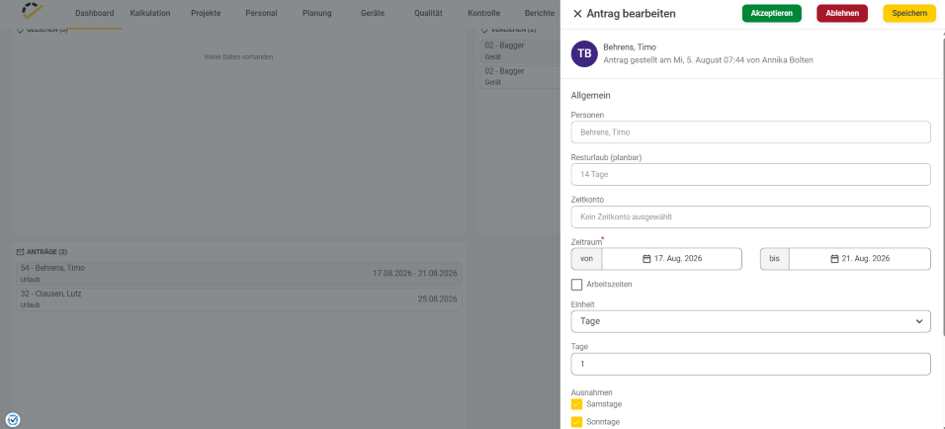Open the Projekte menu tab
The width and height of the screenshot is (945, 429).
point(206,13)
